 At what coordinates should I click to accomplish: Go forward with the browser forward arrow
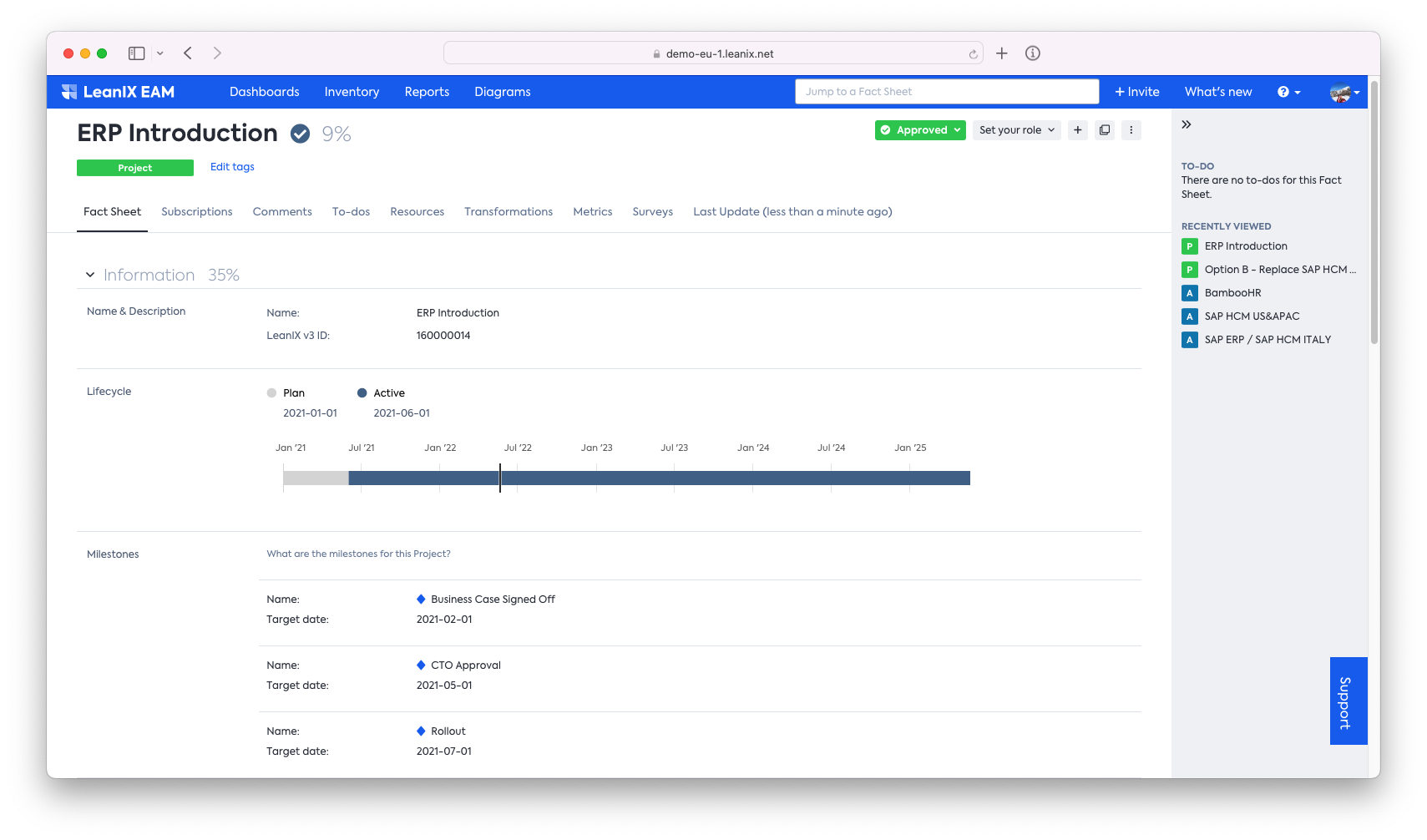pyautogui.click(x=217, y=53)
